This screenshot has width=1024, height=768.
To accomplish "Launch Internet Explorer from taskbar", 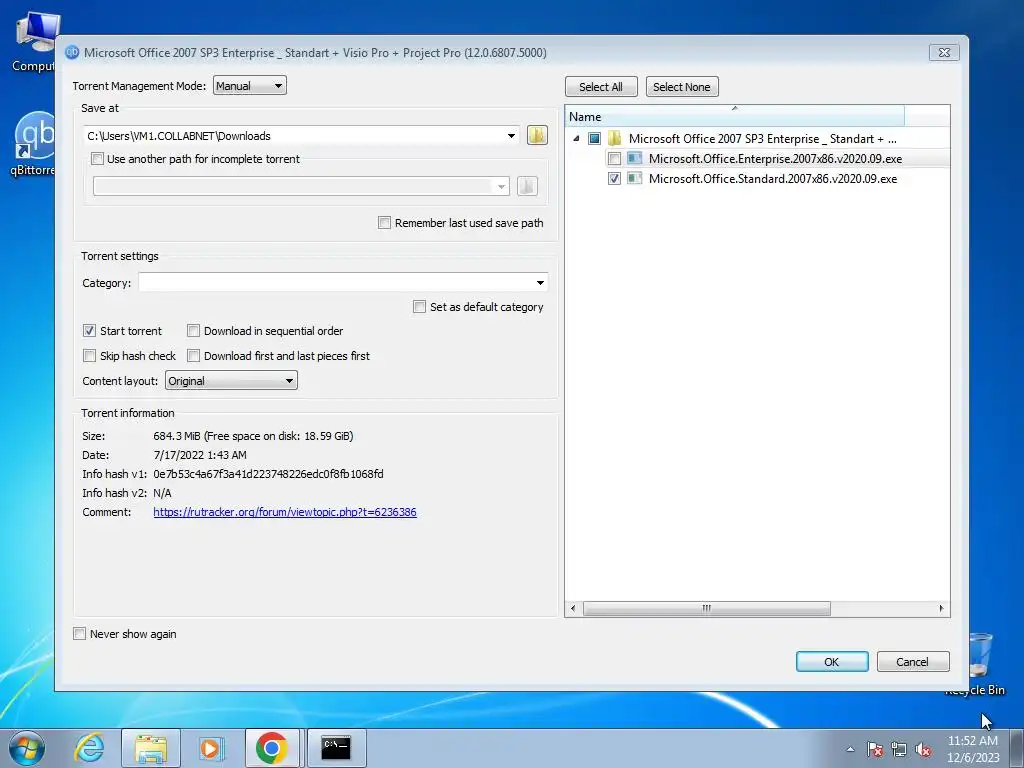I will tap(89, 748).
